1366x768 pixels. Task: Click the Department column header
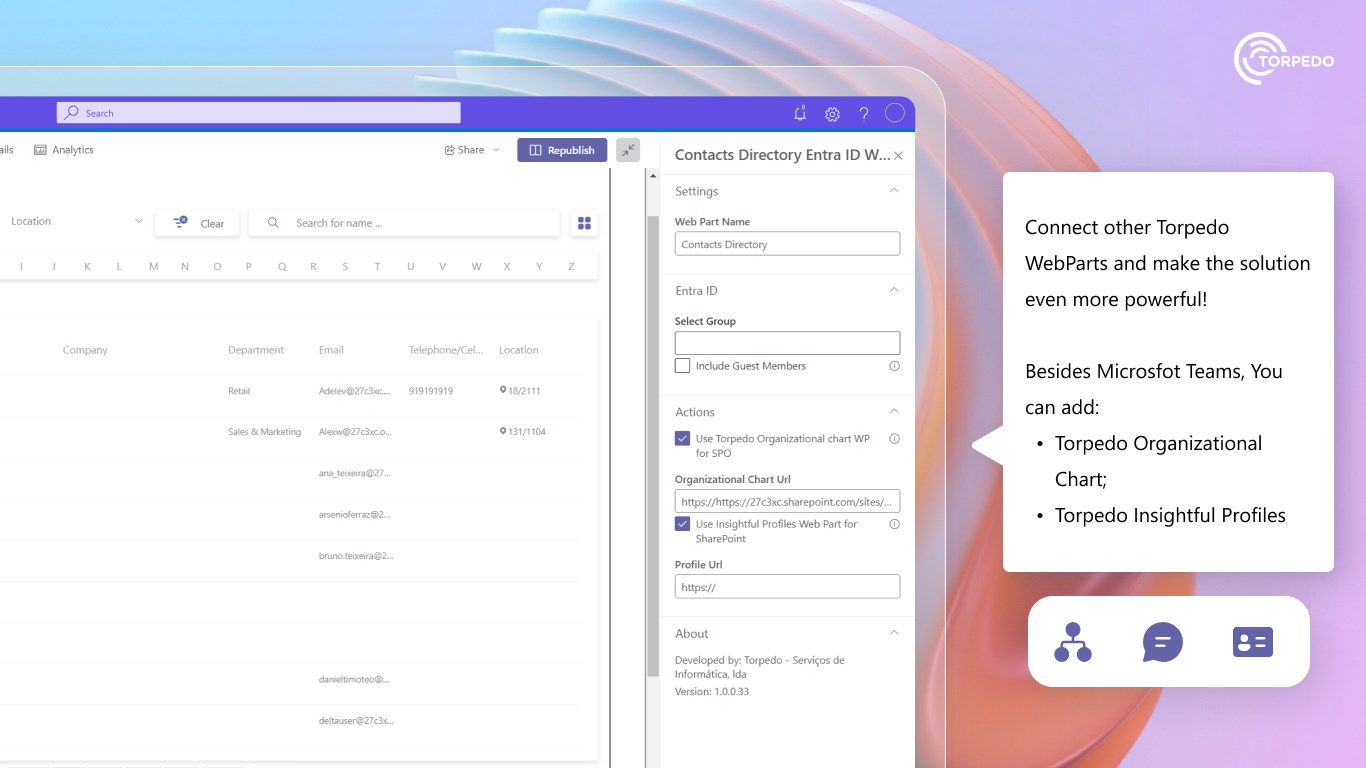click(256, 350)
